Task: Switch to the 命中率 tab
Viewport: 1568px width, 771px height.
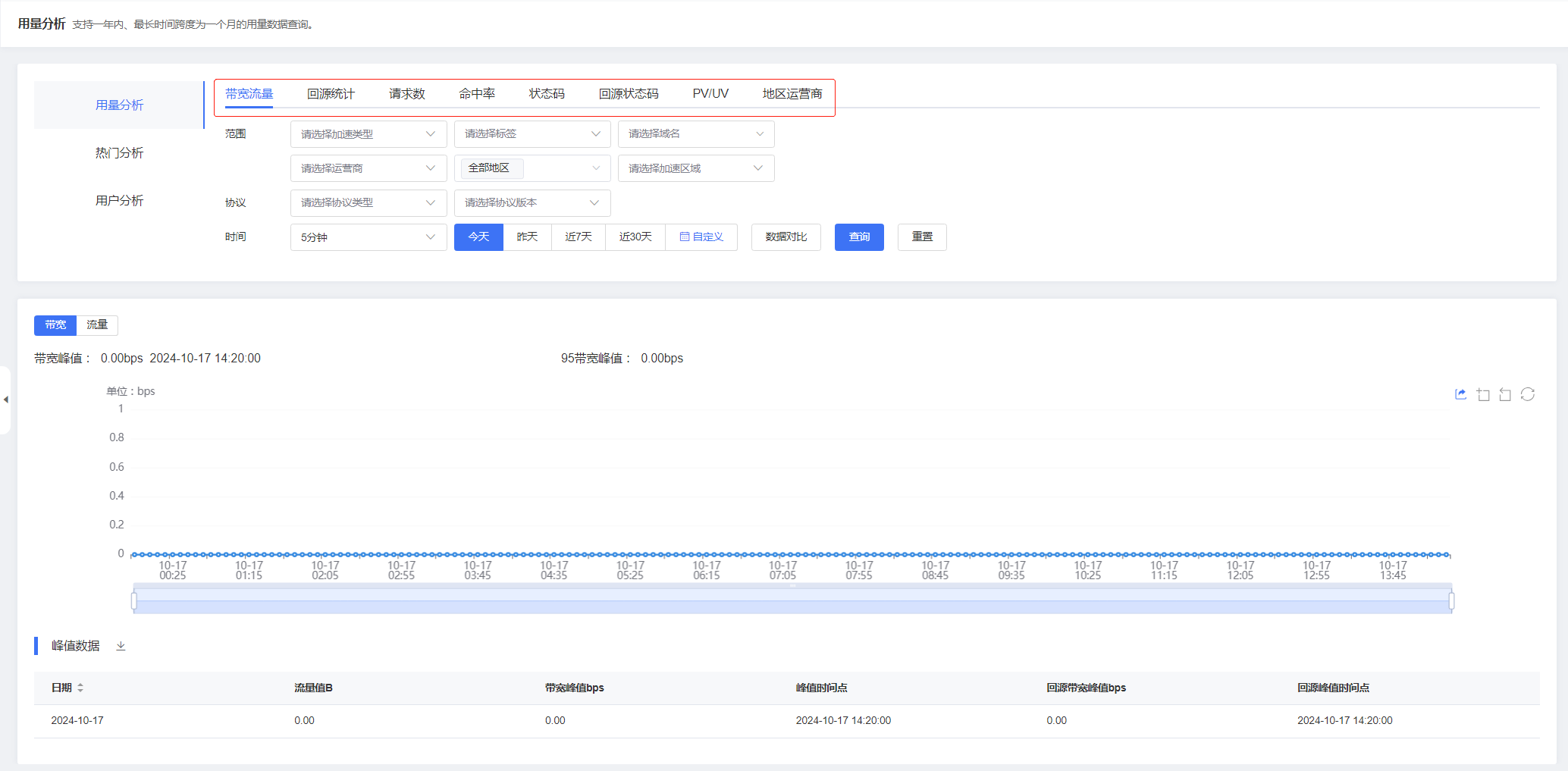Action: (x=477, y=94)
